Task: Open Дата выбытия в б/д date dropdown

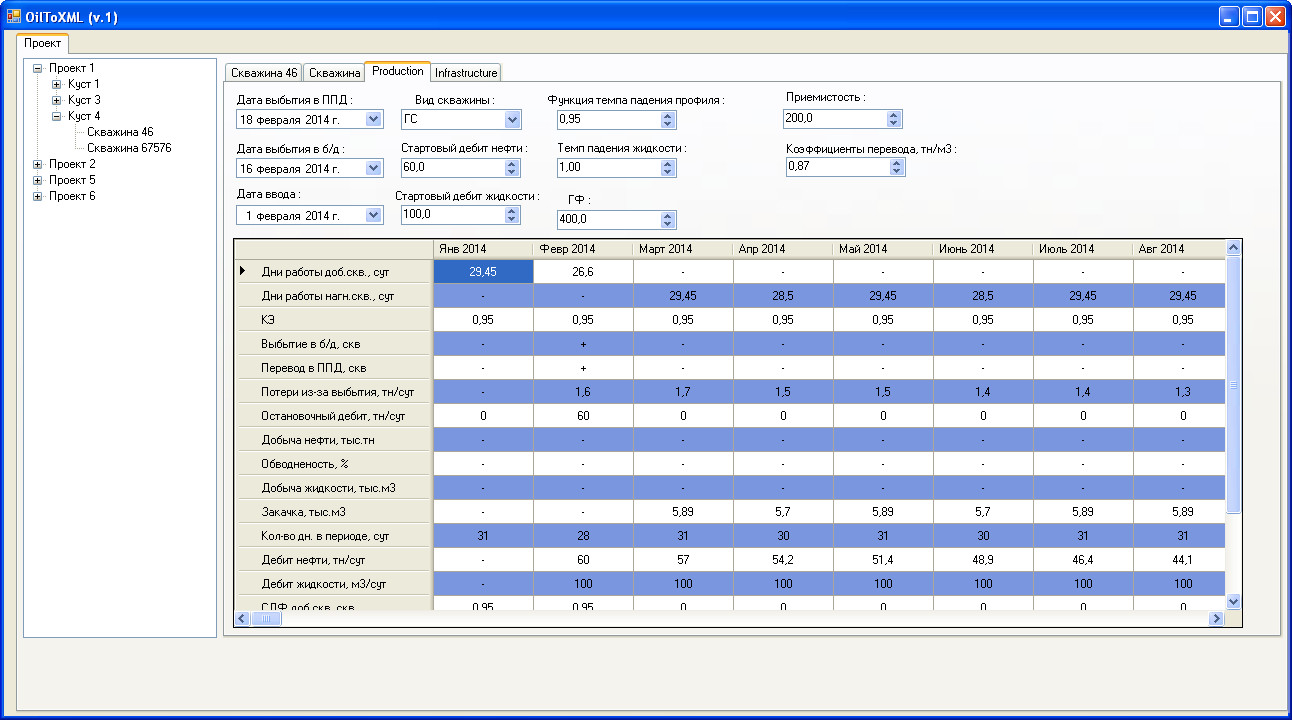Action: coord(374,168)
